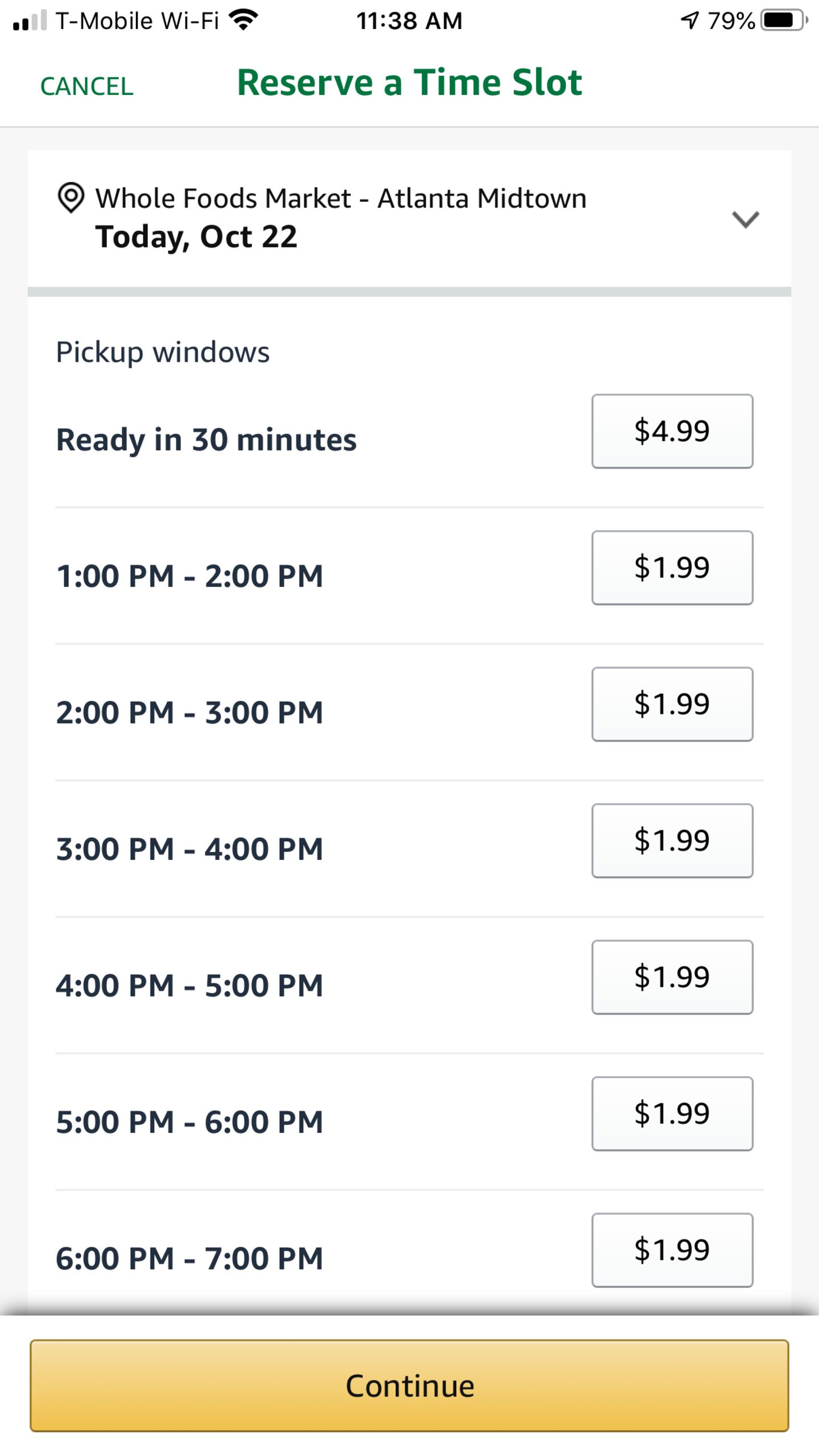Tap the Ready in 30 minutes label
Viewport: 819px width, 1456px height.
206,440
